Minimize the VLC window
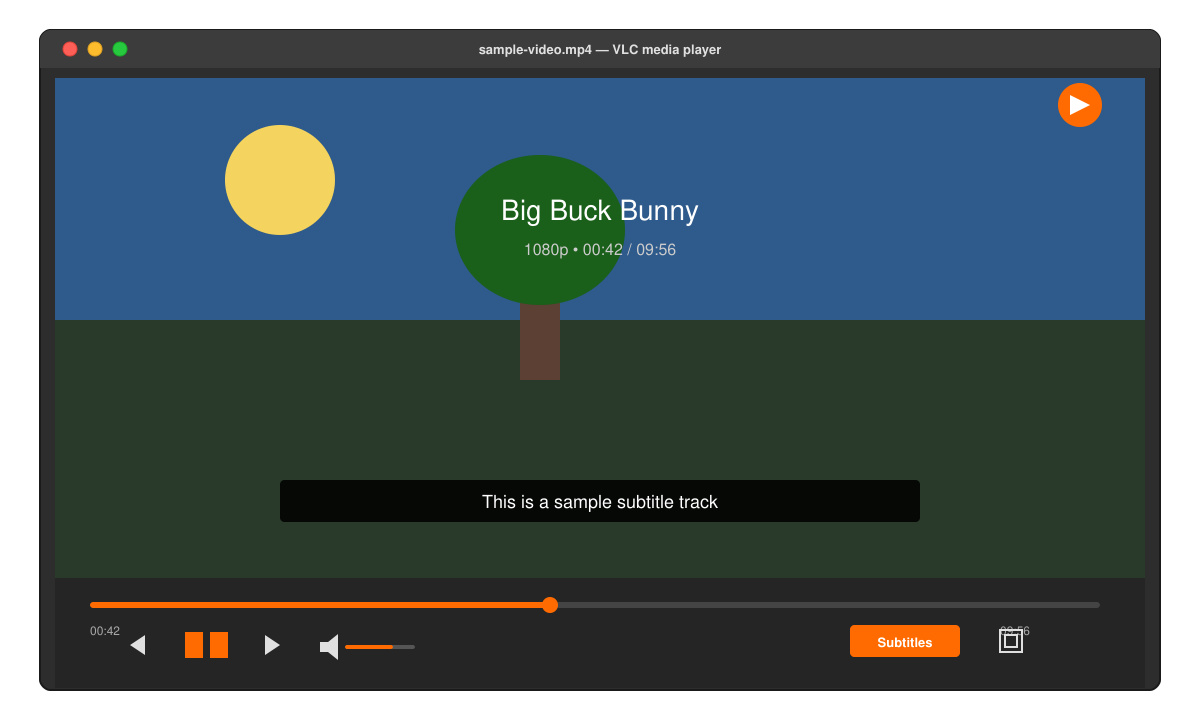Screen dimensions: 1200x720 click(95, 49)
